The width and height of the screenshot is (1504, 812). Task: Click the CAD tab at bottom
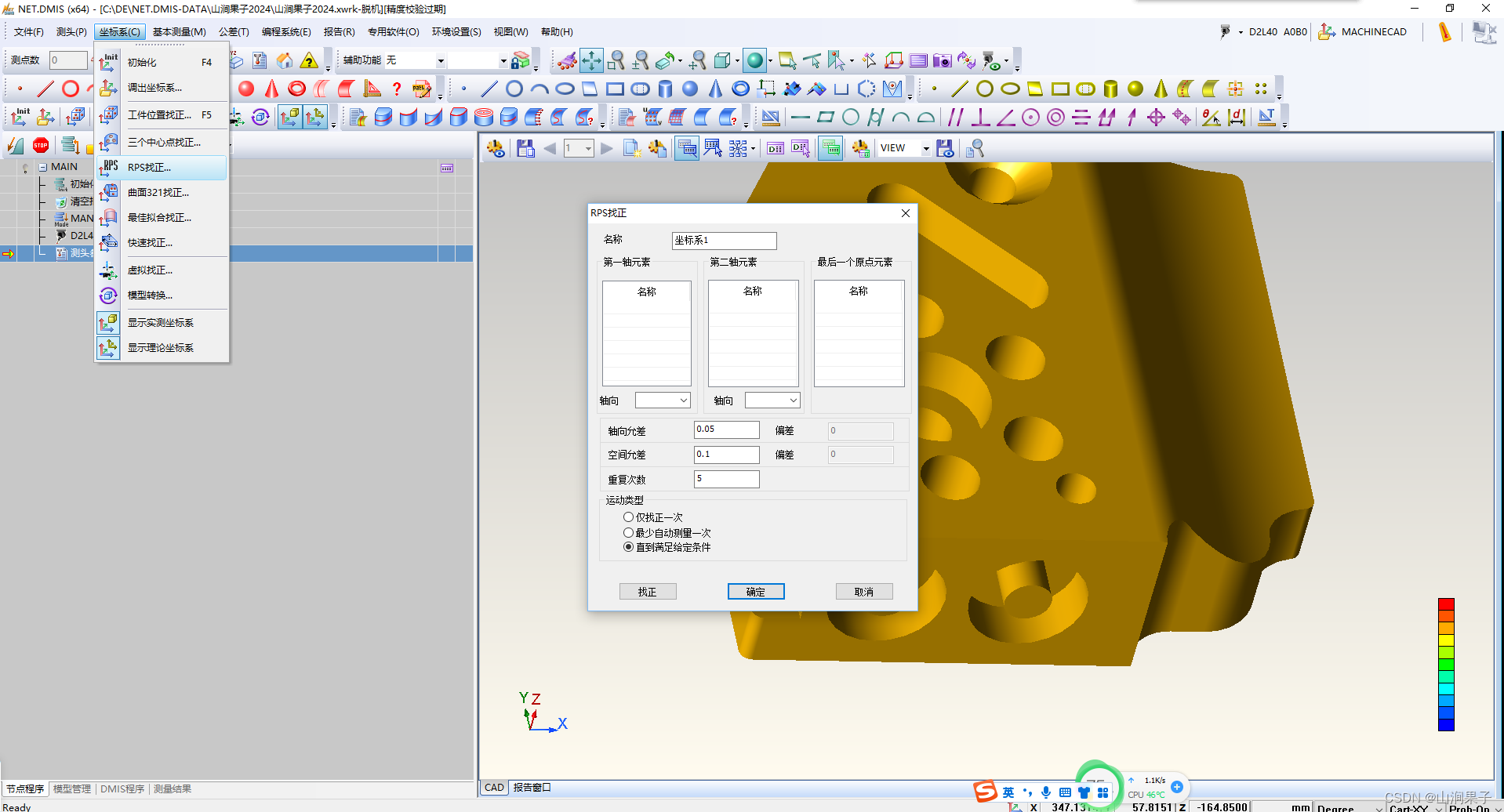[x=494, y=788]
